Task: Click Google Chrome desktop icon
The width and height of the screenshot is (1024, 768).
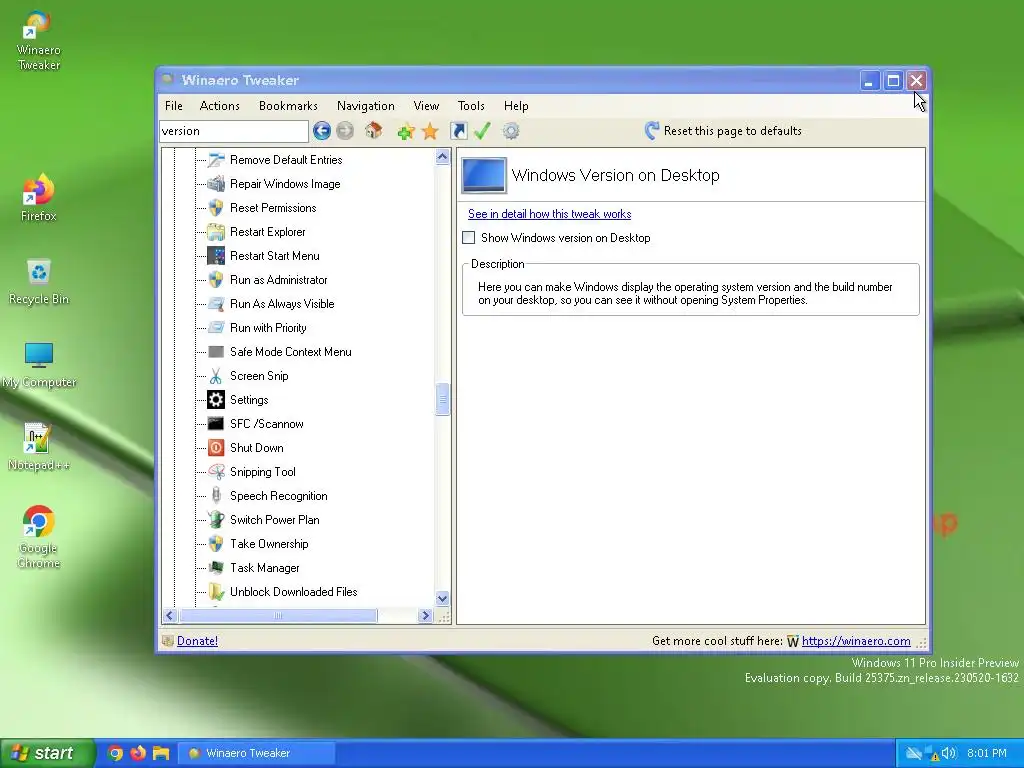Action: pos(39,537)
